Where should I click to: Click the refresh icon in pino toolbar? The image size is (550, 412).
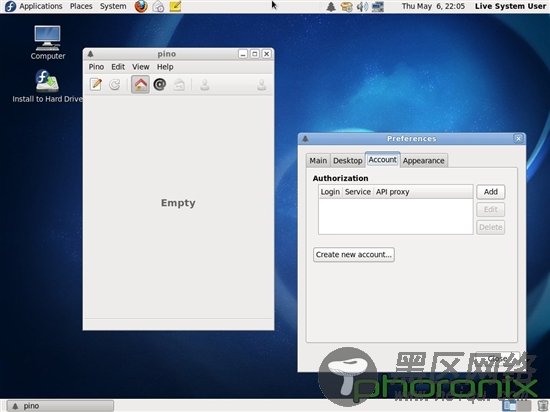115,85
